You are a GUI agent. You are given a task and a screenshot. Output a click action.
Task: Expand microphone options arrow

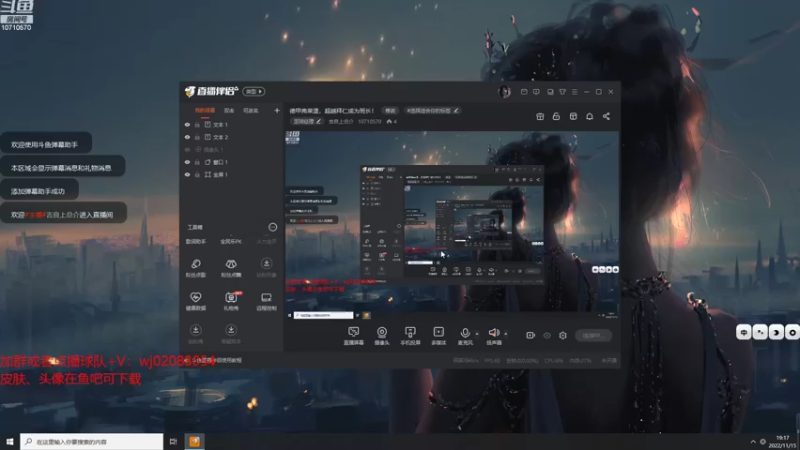tap(477, 334)
